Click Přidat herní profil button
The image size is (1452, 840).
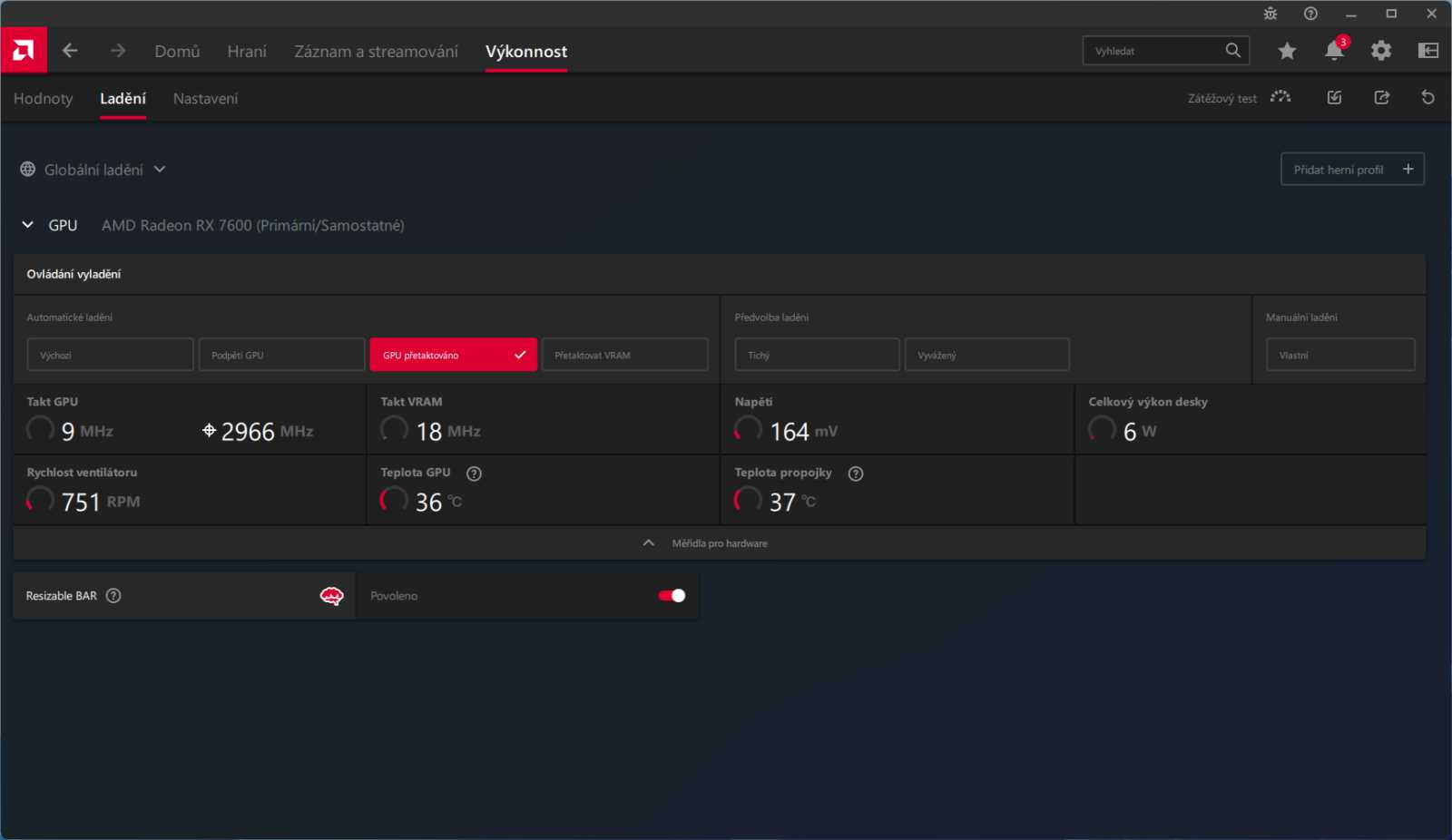(x=1352, y=169)
